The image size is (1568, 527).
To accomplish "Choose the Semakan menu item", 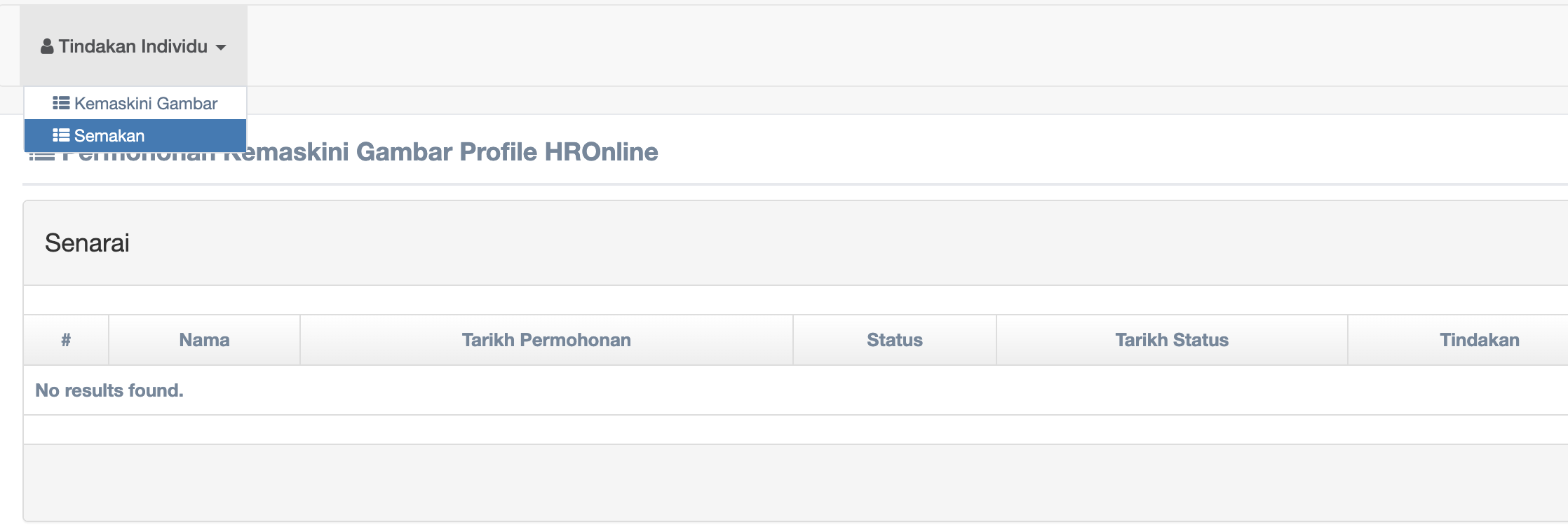I will click(x=109, y=136).
